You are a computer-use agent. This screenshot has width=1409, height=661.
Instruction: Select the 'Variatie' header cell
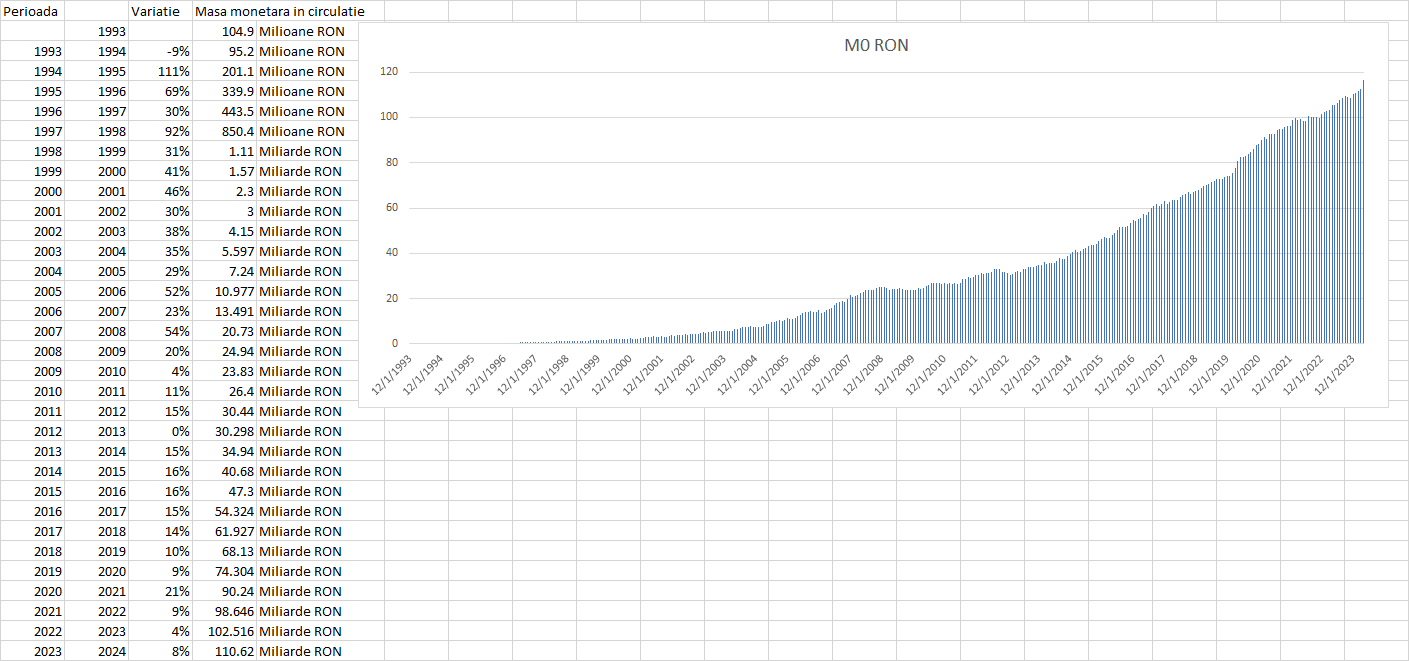161,11
